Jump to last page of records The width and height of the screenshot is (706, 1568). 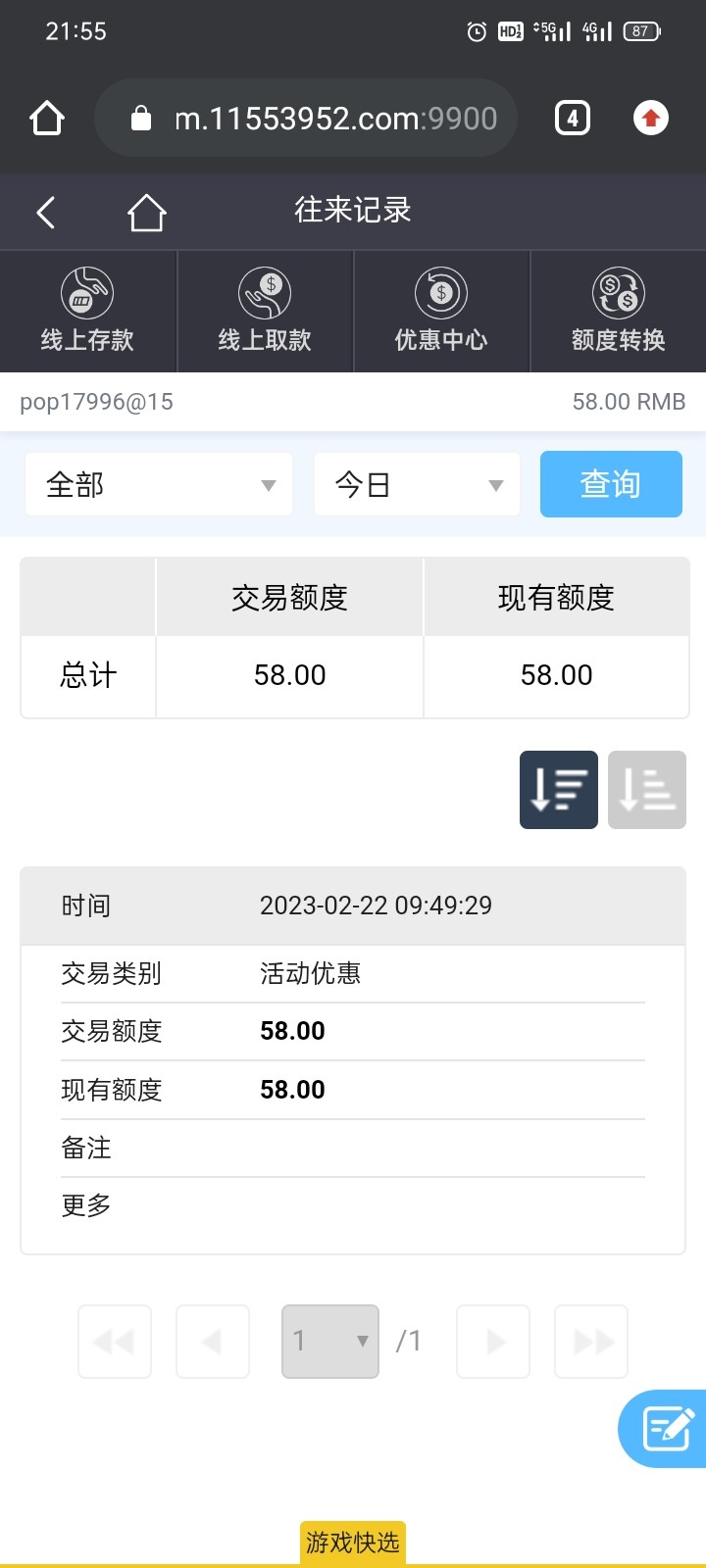pos(591,1341)
